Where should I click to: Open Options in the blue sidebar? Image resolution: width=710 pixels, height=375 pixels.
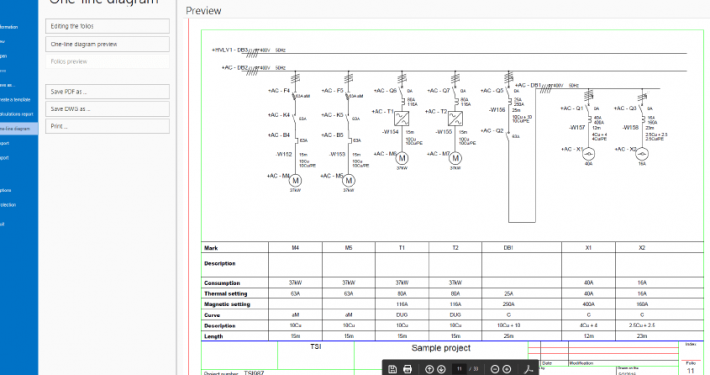[x=6, y=190]
